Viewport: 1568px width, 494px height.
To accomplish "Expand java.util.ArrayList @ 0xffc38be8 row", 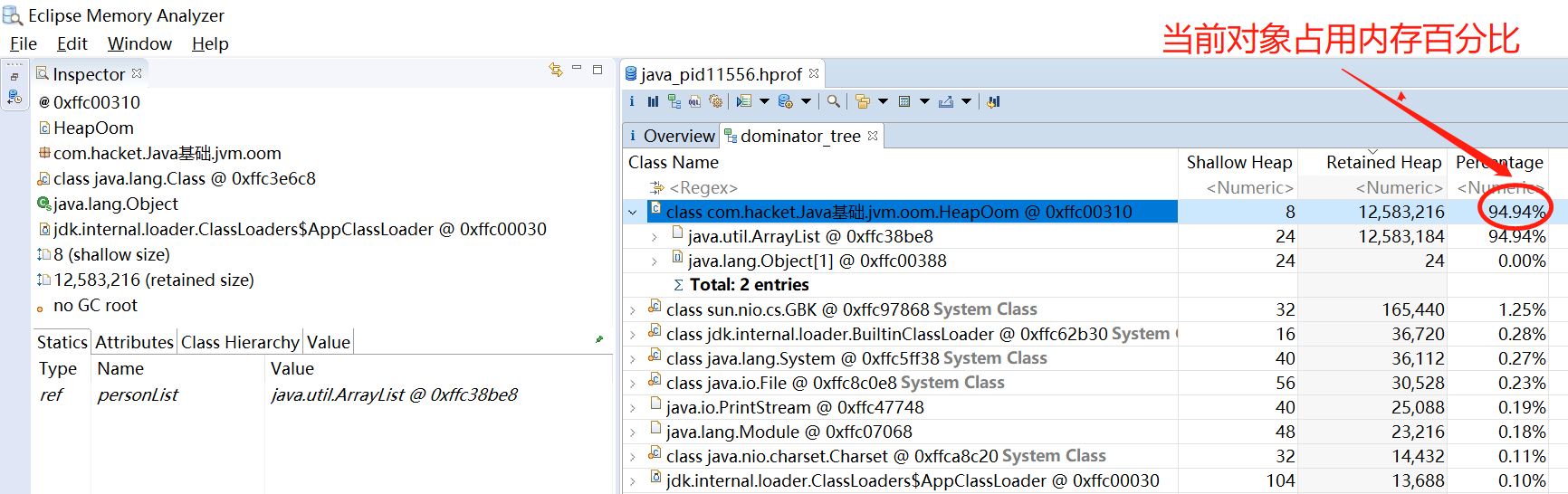I will click(655, 237).
